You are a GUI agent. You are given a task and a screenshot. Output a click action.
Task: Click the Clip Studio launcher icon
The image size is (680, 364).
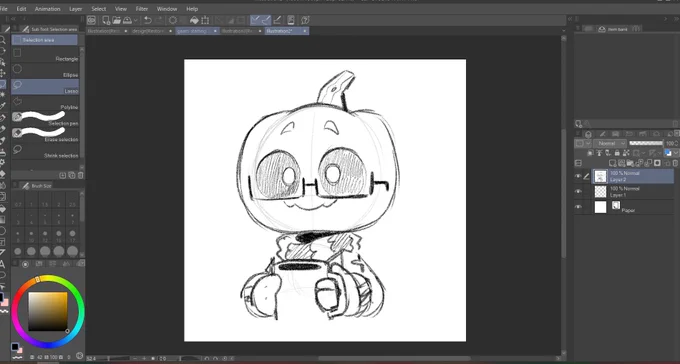pos(91,20)
